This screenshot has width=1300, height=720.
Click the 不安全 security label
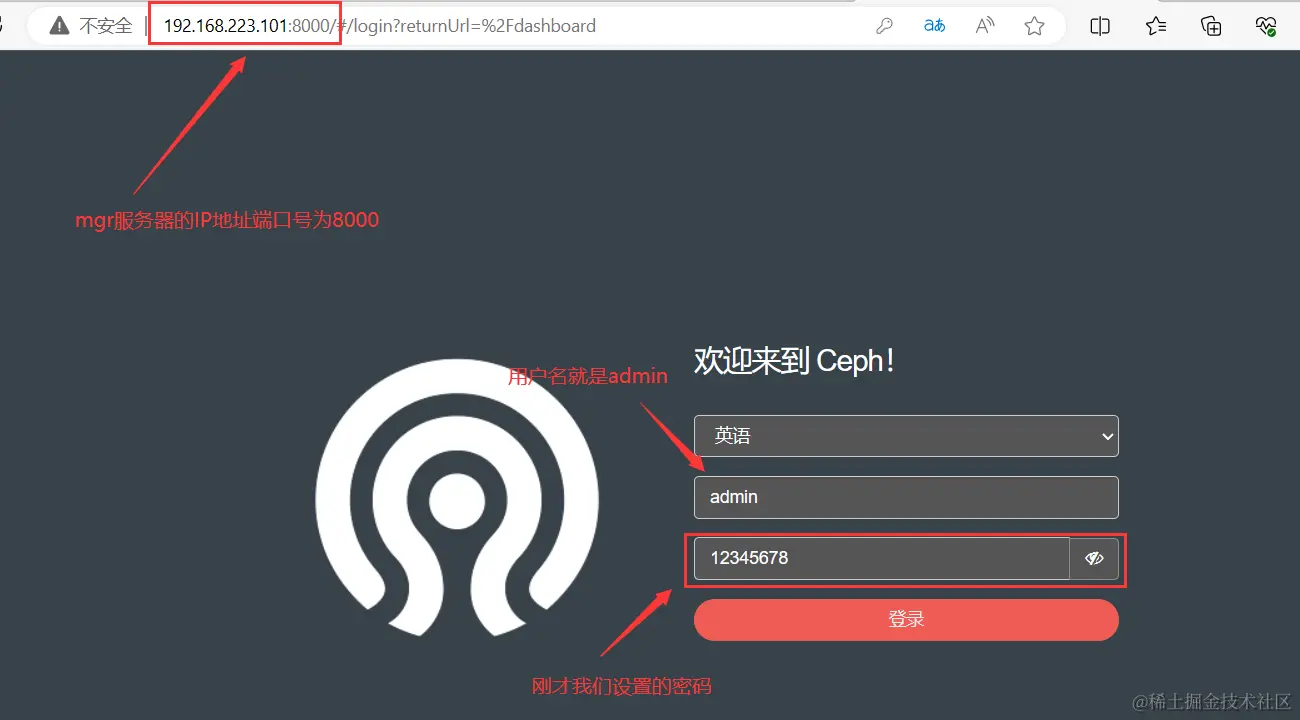[x=106, y=26]
